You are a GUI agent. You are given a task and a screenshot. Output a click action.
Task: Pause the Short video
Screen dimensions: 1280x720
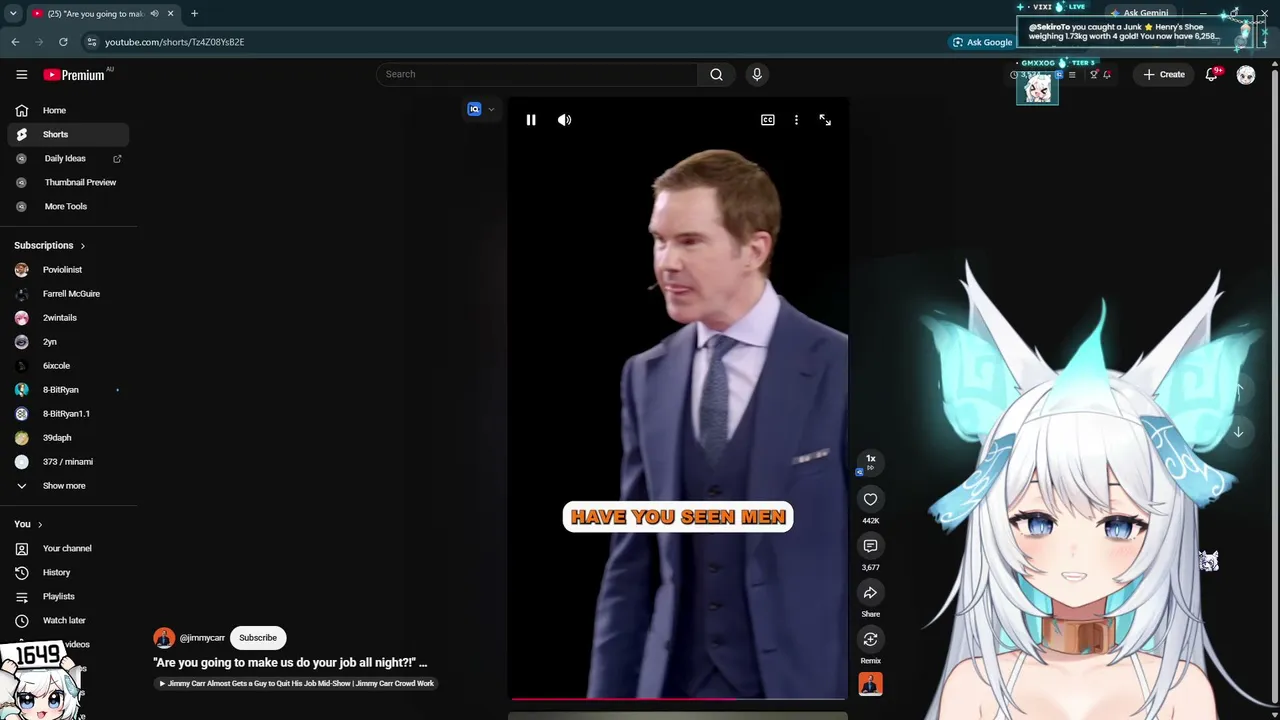pyautogui.click(x=531, y=120)
